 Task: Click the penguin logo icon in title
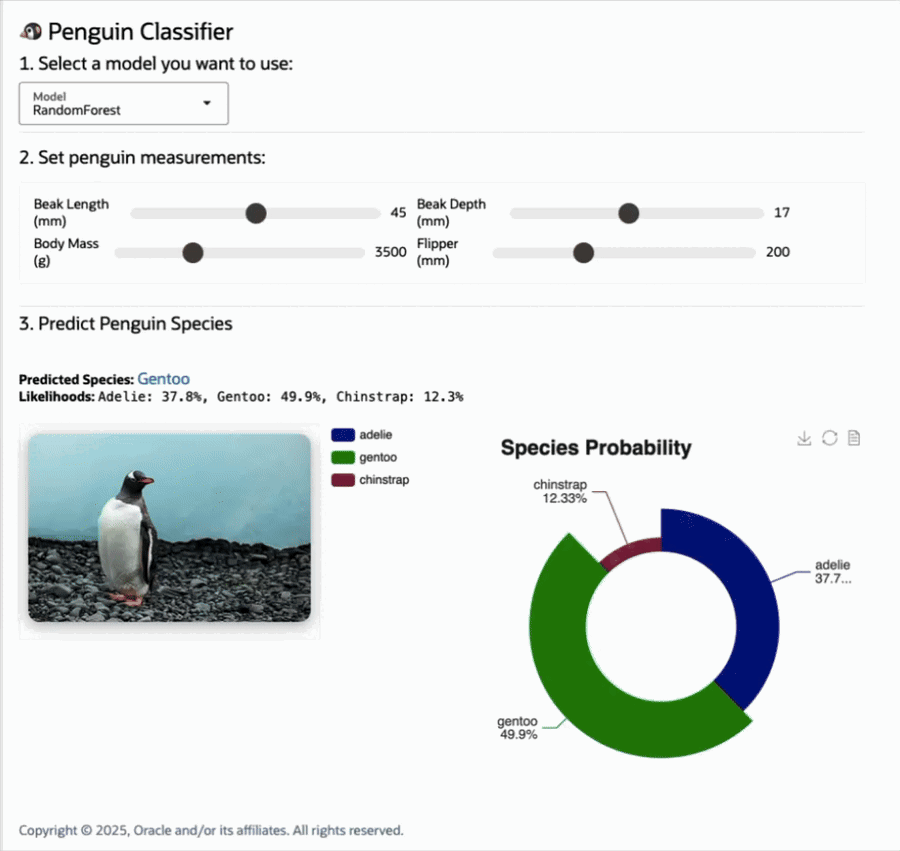click(x=31, y=32)
